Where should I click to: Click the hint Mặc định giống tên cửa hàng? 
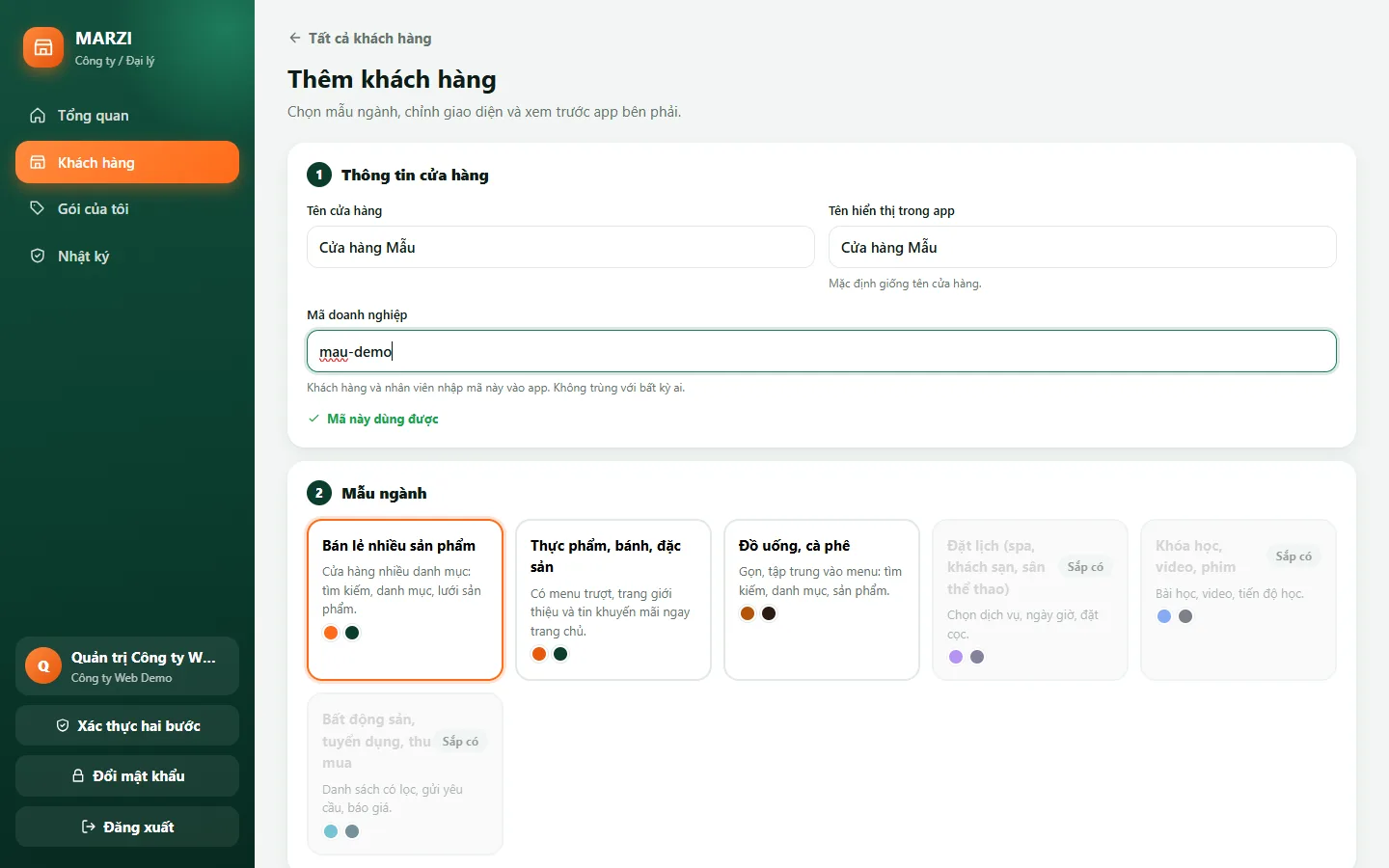click(x=905, y=284)
